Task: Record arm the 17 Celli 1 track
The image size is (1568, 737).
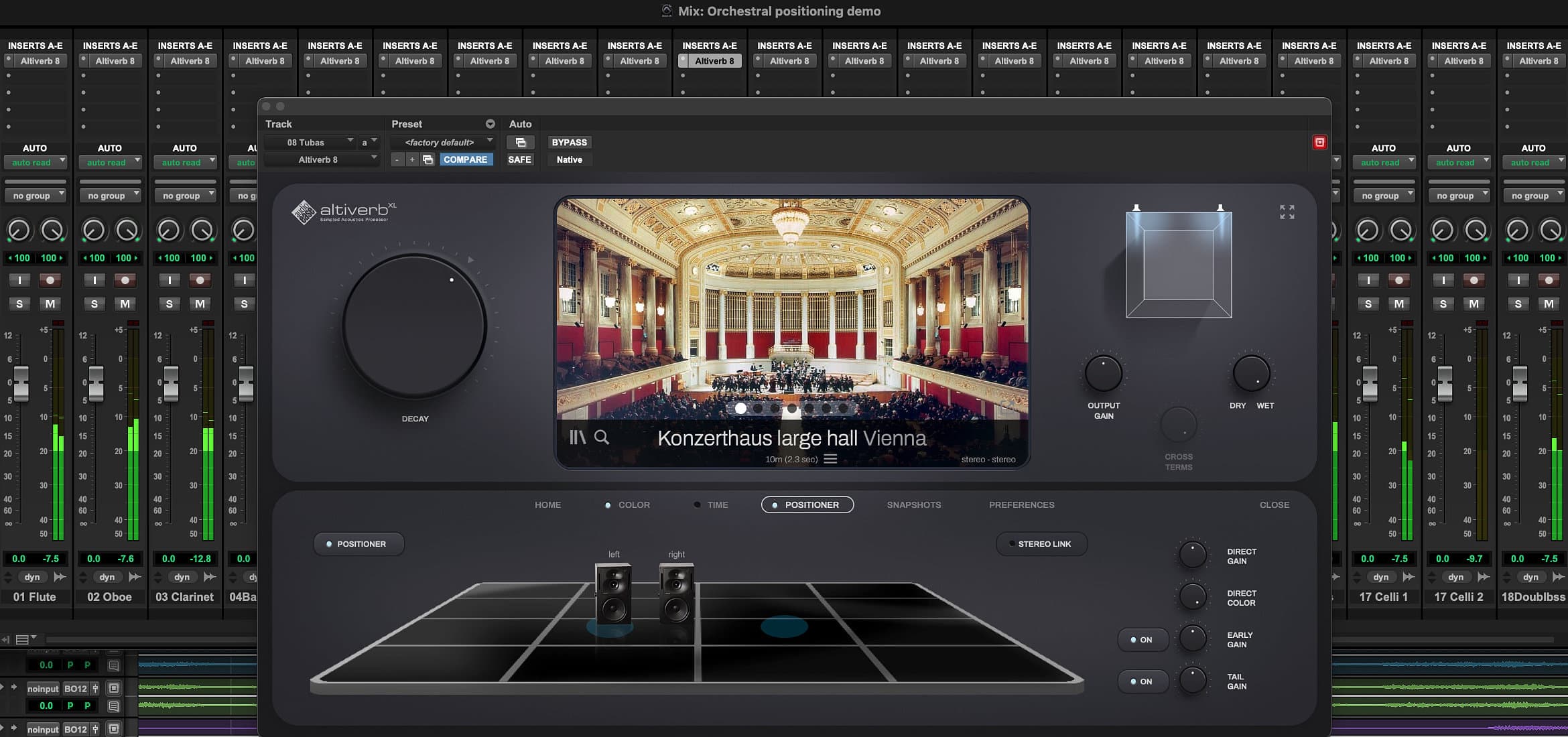Action: [x=1398, y=280]
